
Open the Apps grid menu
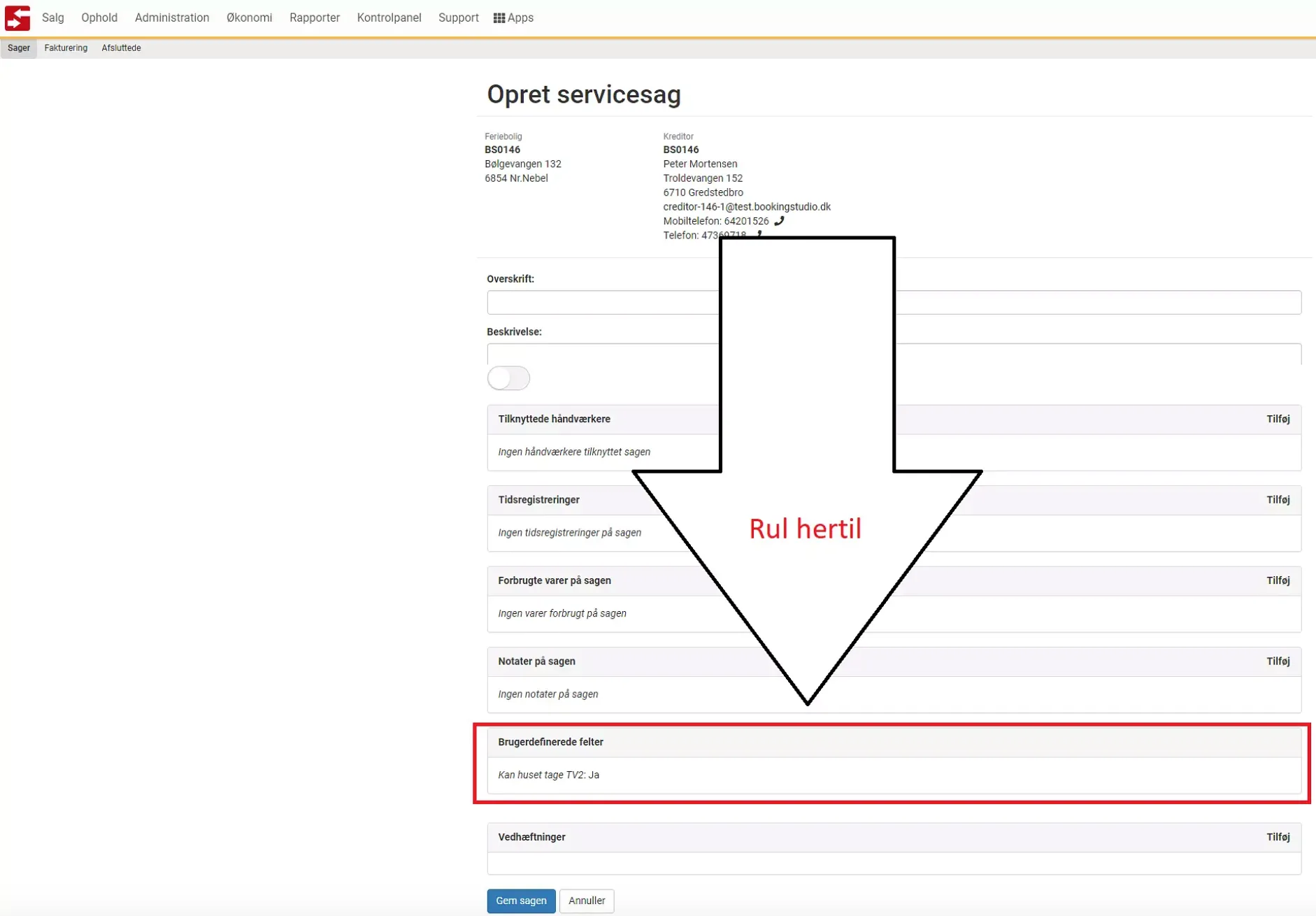tap(513, 18)
